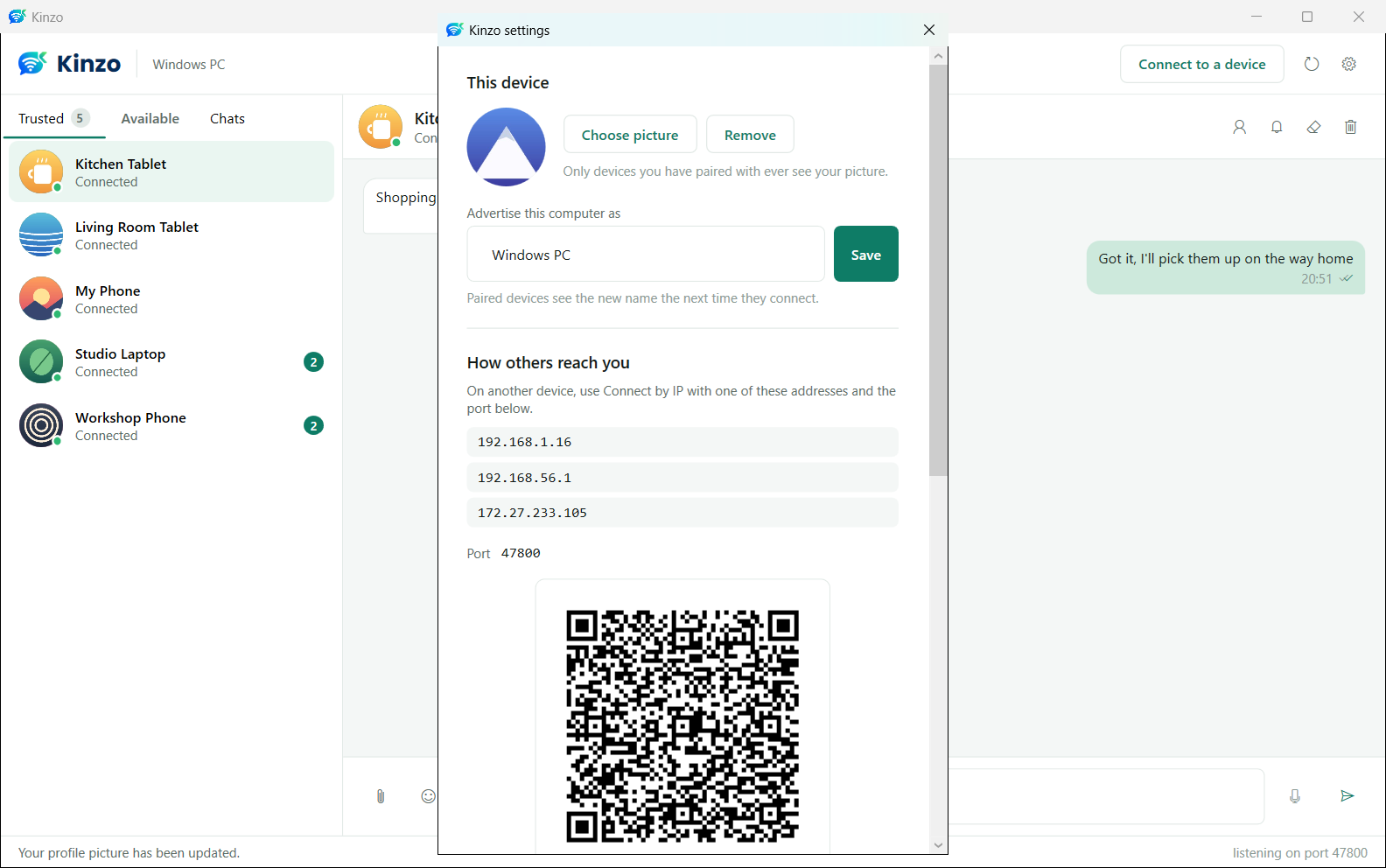Click the Studio Laptop unread badge
Image resolution: width=1386 pixels, height=868 pixels.
[313, 362]
